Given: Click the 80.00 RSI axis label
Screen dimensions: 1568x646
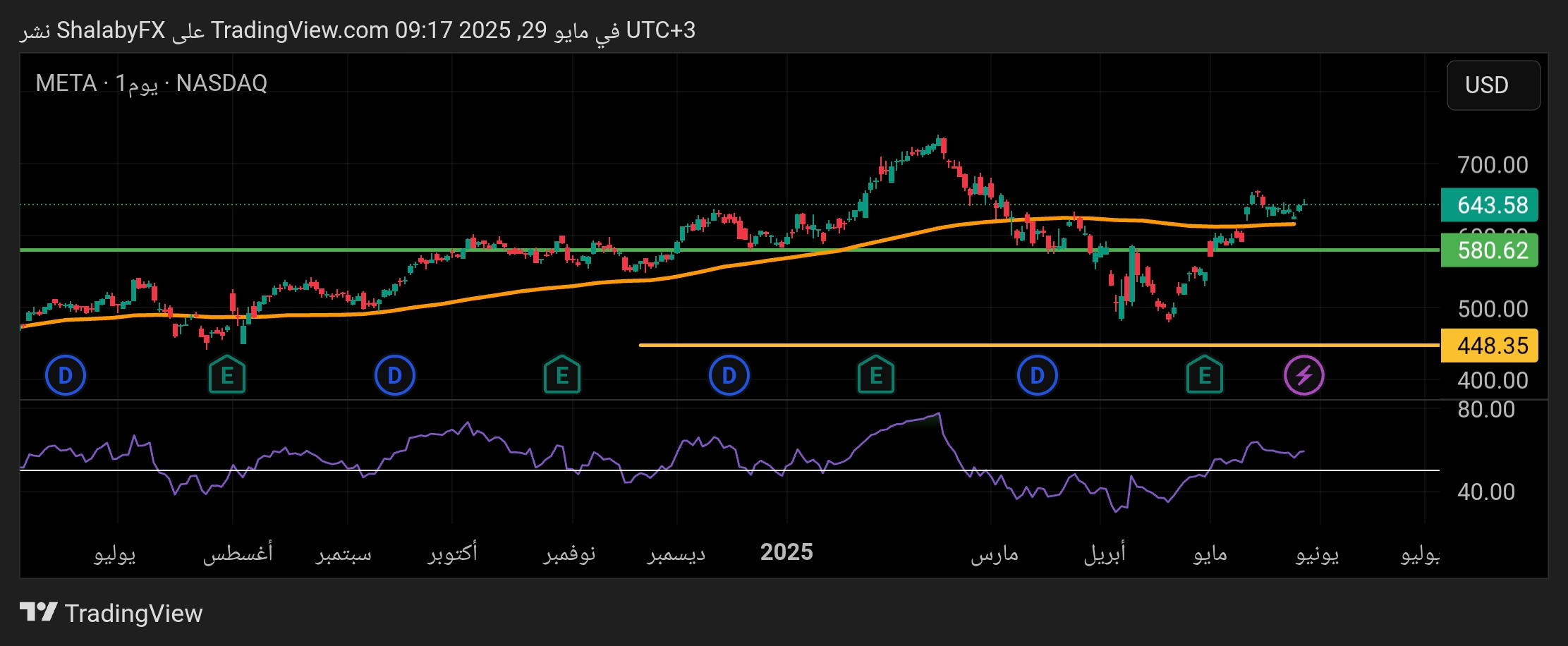Looking at the screenshot, I should click(1486, 410).
